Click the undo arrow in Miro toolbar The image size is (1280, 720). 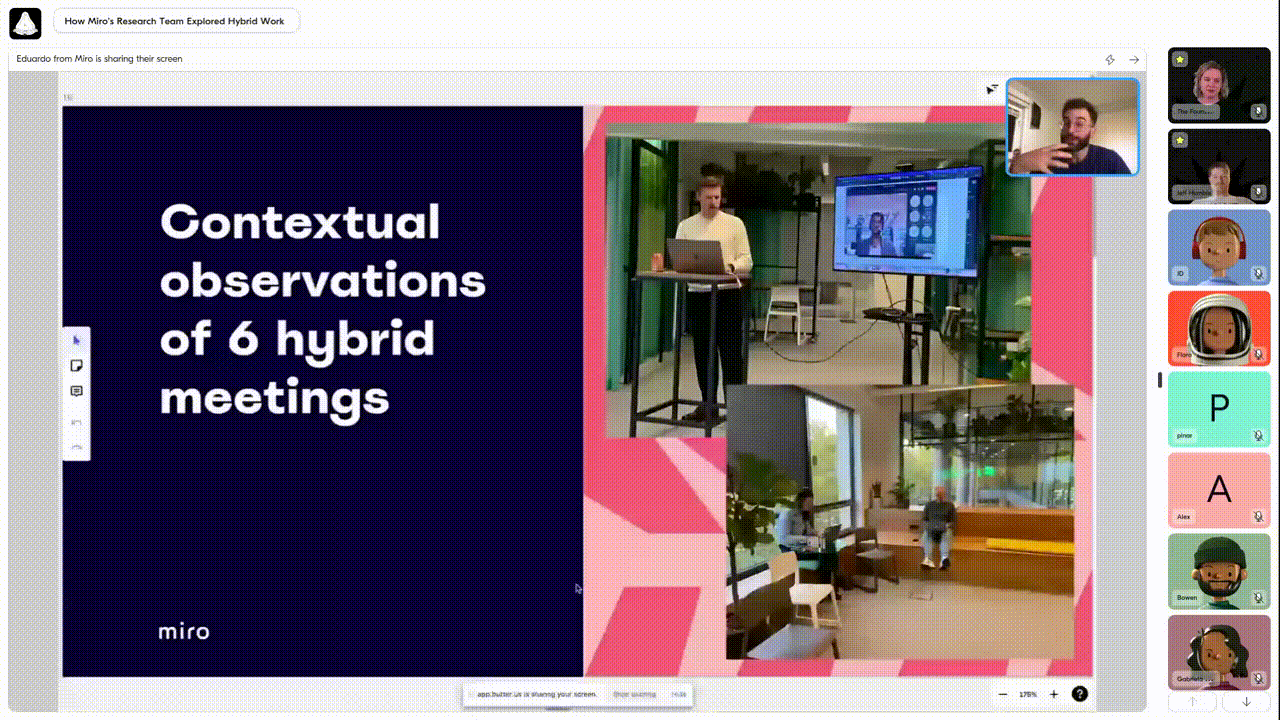[77, 423]
